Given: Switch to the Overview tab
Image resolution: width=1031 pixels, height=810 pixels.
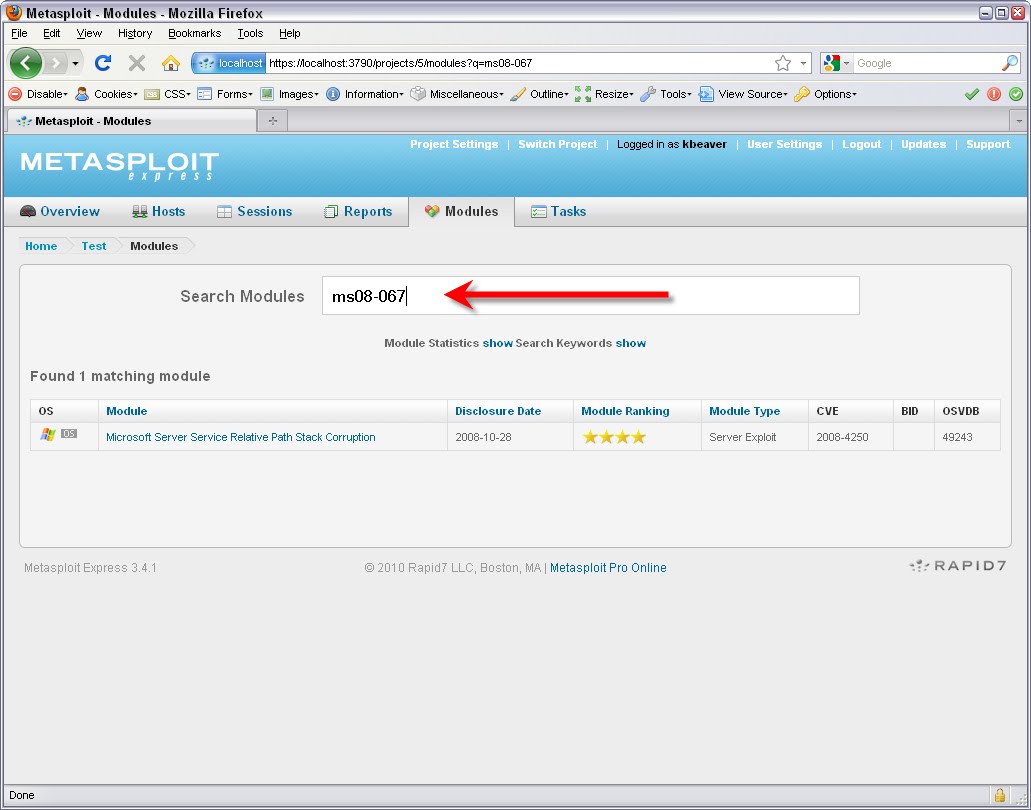Looking at the screenshot, I should coord(60,211).
